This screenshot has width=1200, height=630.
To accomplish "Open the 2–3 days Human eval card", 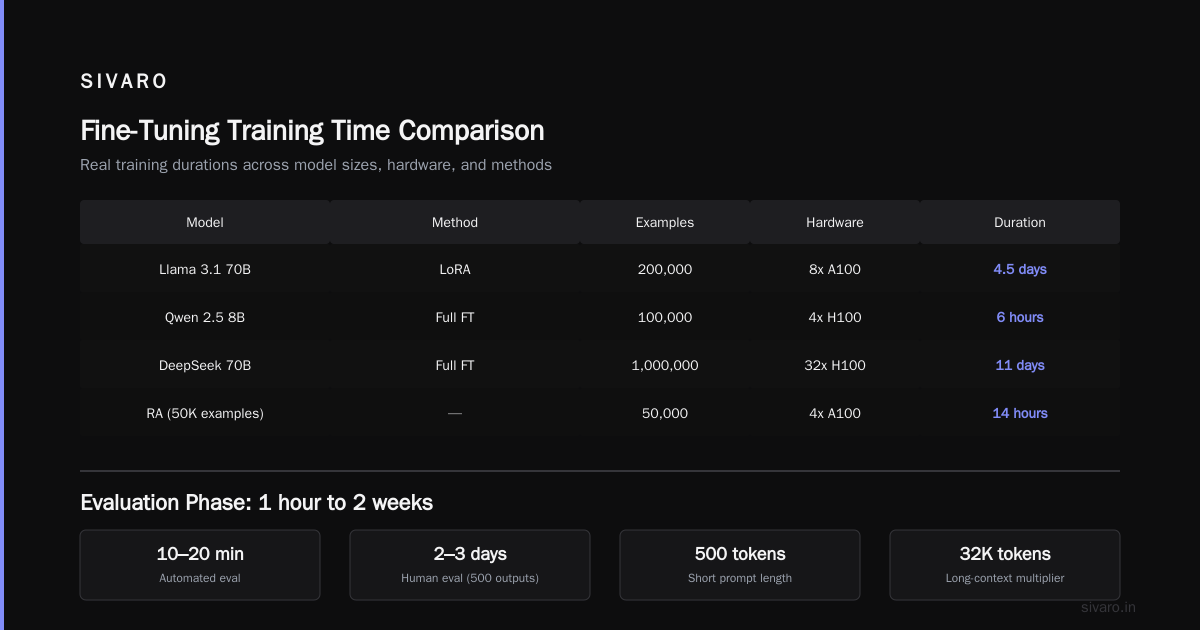I will [470, 565].
